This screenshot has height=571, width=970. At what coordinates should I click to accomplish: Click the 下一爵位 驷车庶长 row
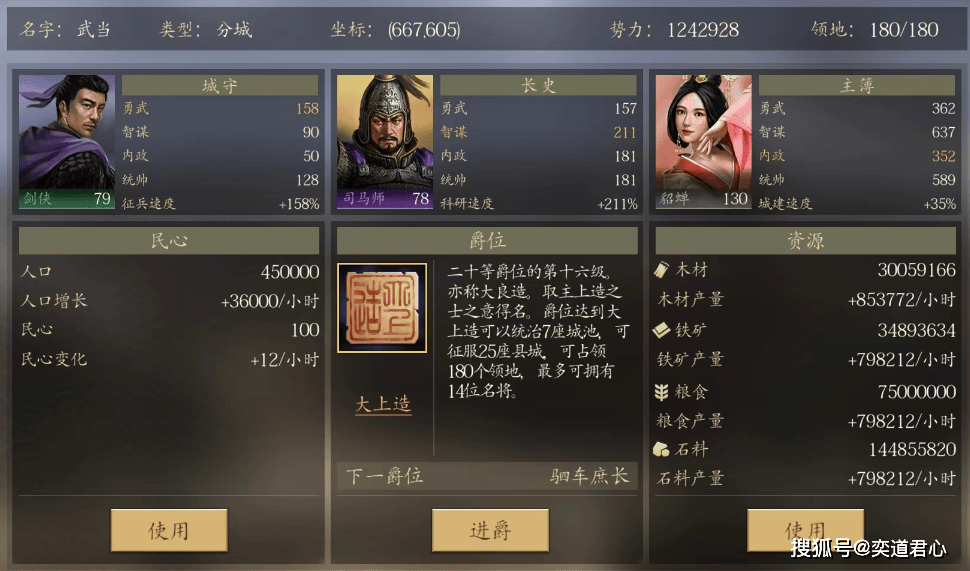tap(487, 476)
